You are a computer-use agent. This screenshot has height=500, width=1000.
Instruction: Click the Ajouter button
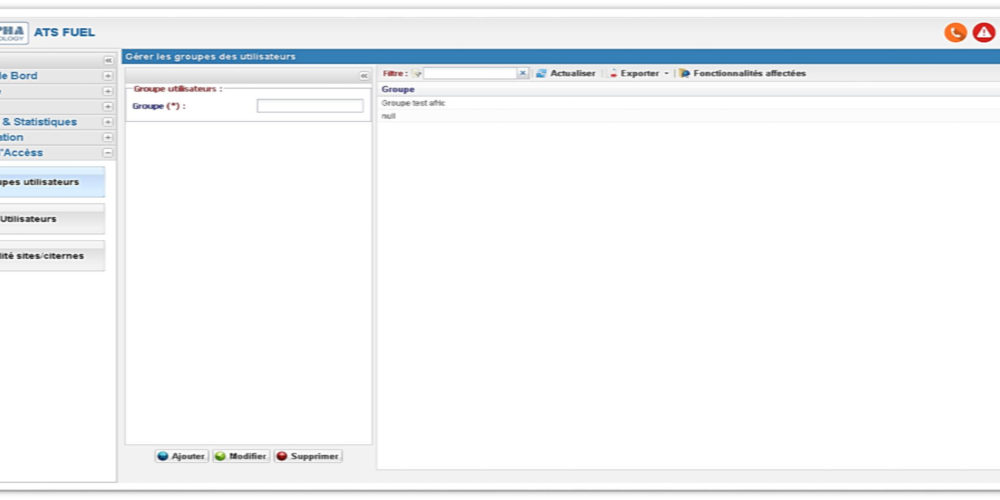181,456
